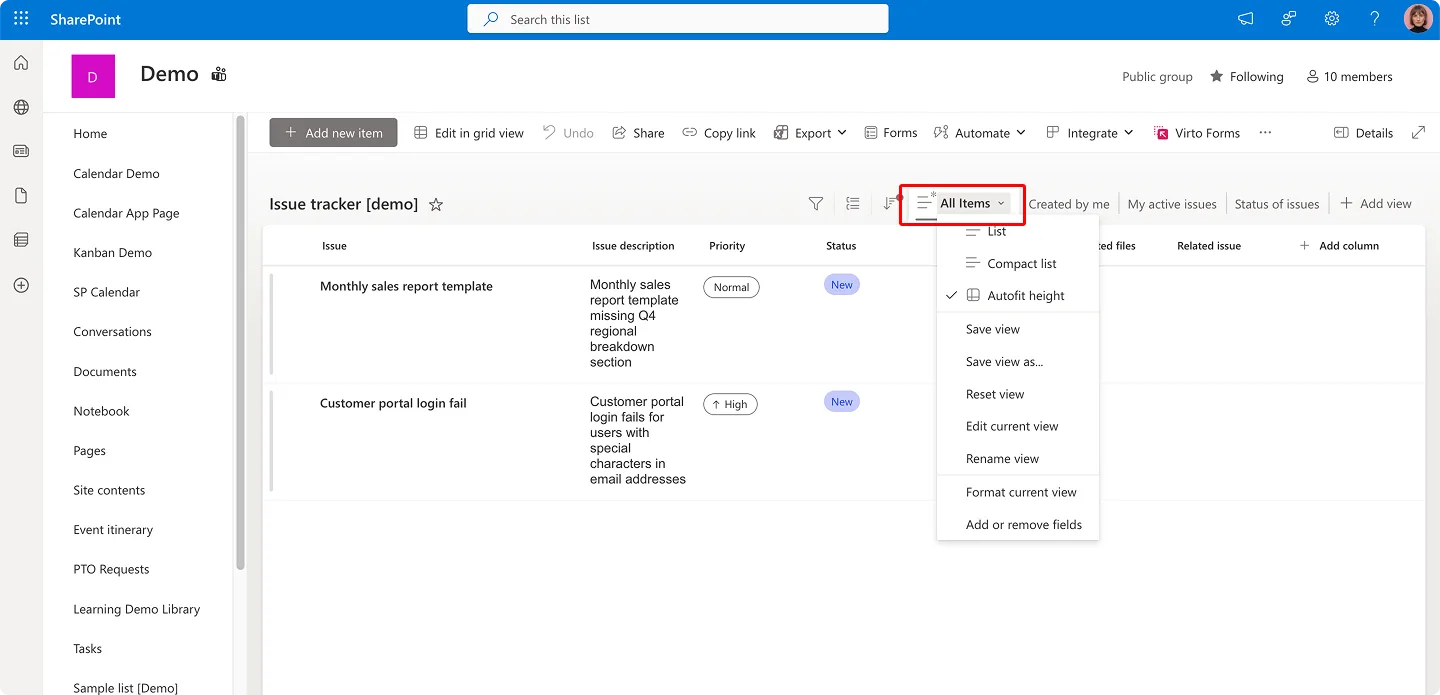Click the Search this list box
The width and height of the screenshot is (1440, 695).
(677, 18)
